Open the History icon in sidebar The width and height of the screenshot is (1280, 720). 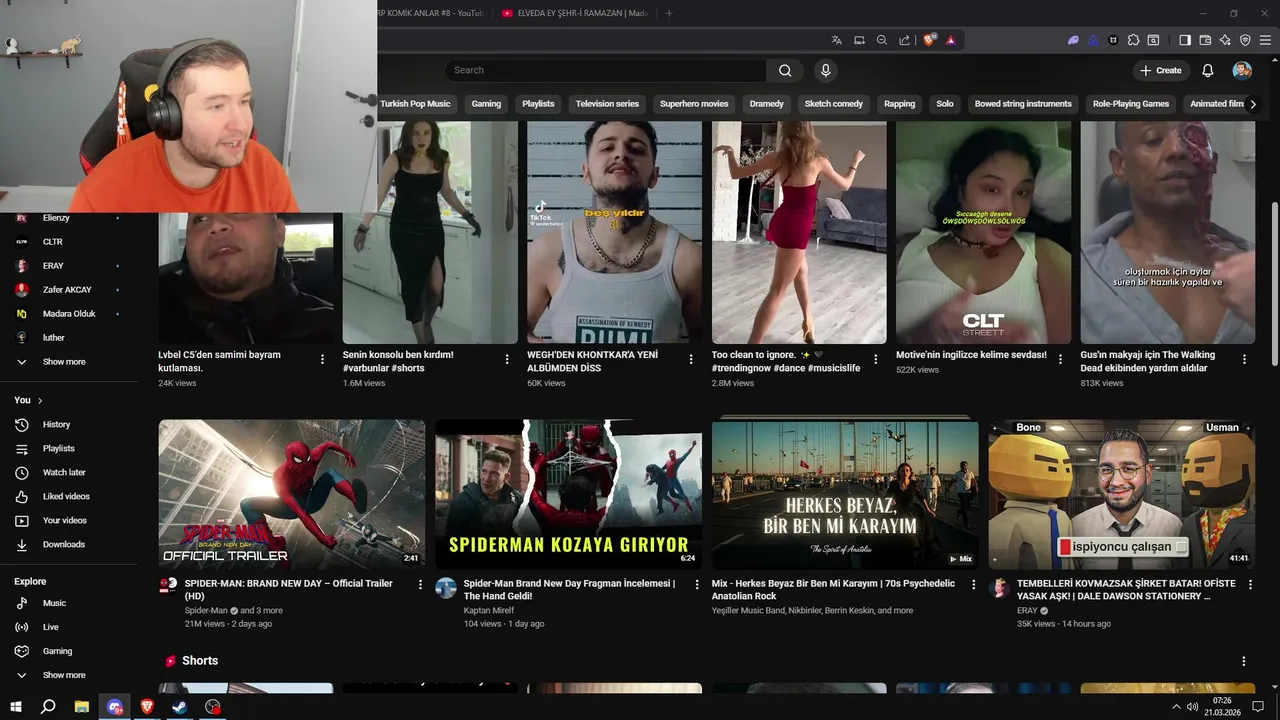(x=22, y=425)
